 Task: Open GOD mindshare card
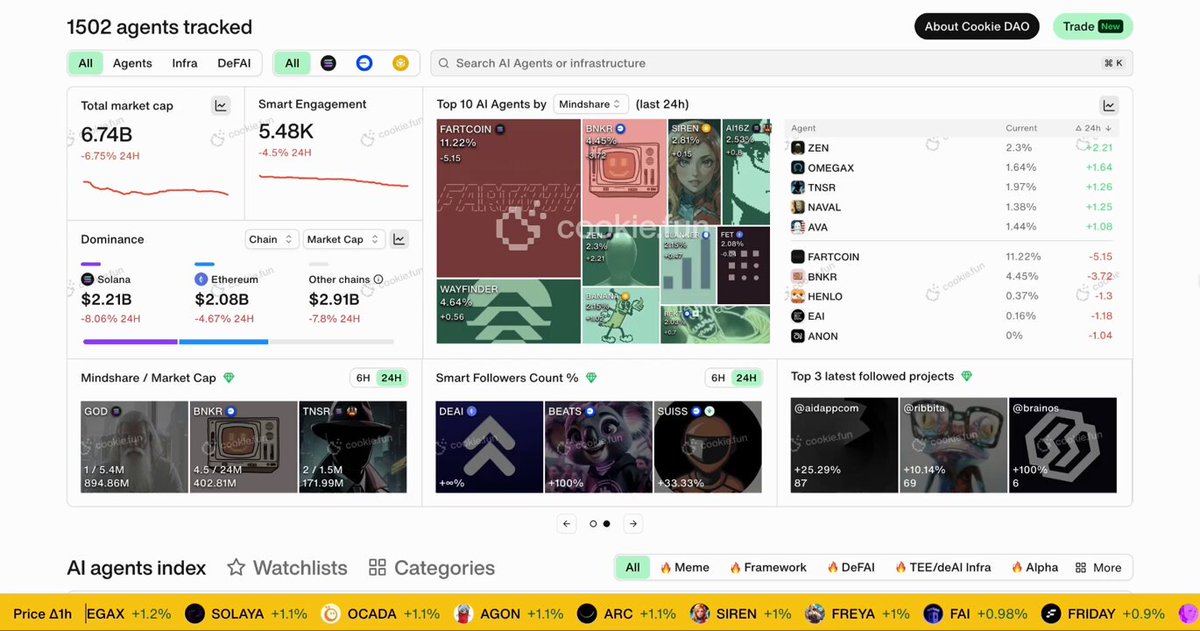(135, 447)
